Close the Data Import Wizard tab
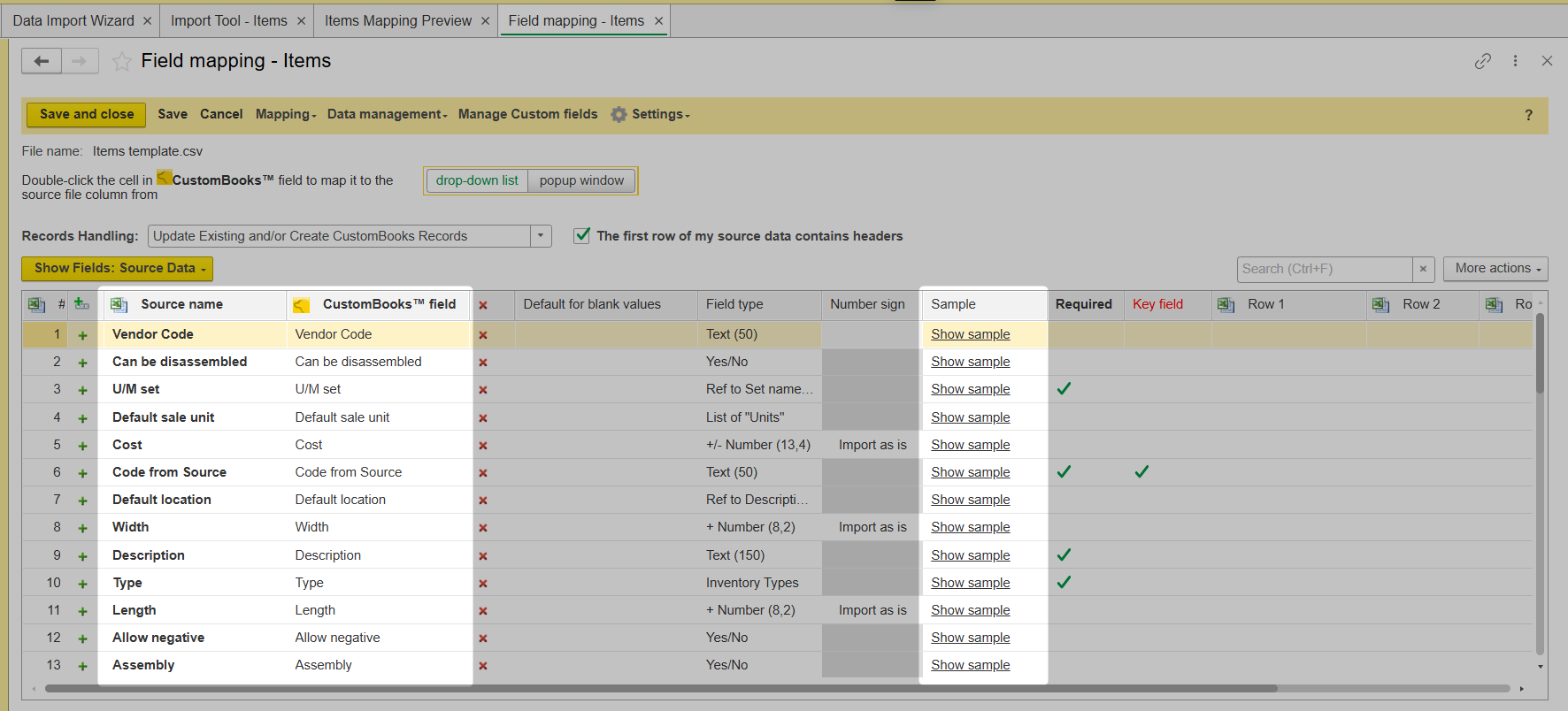This screenshot has width=1568, height=711. pyautogui.click(x=147, y=21)
